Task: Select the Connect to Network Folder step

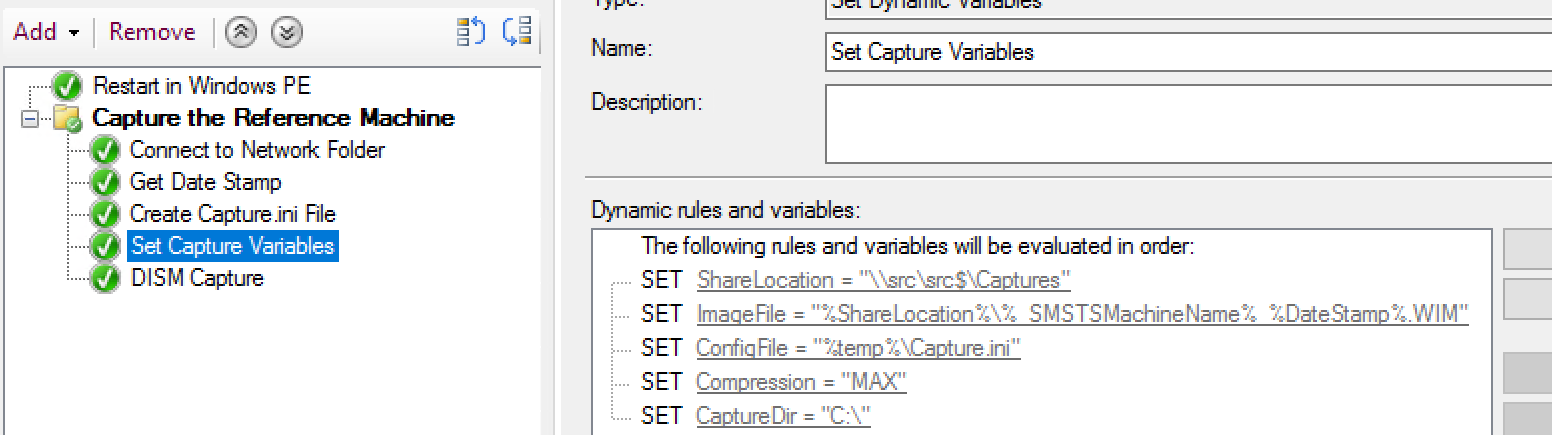Action: pos(257,150)
